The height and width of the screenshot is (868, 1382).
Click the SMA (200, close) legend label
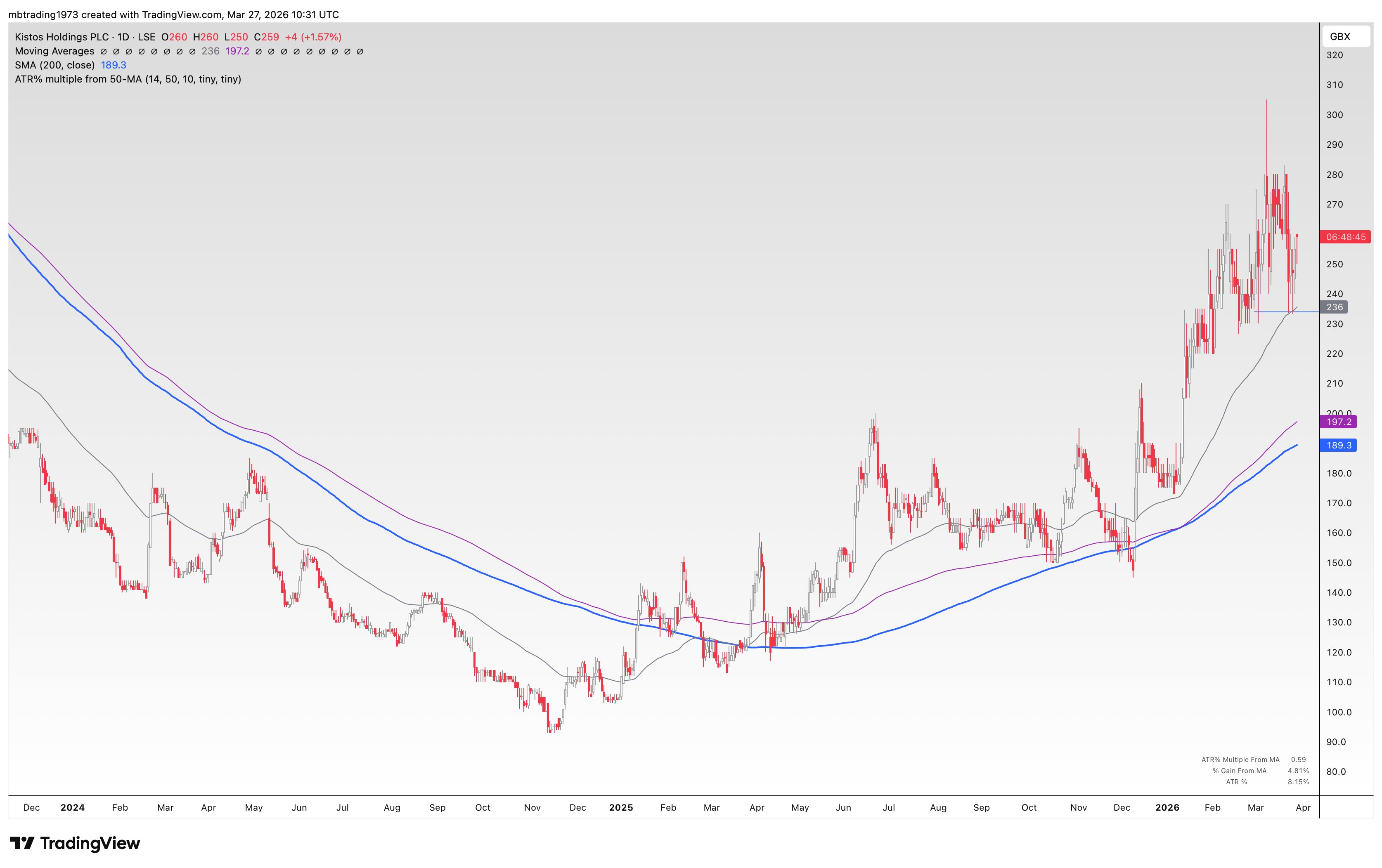click(54, 65)
